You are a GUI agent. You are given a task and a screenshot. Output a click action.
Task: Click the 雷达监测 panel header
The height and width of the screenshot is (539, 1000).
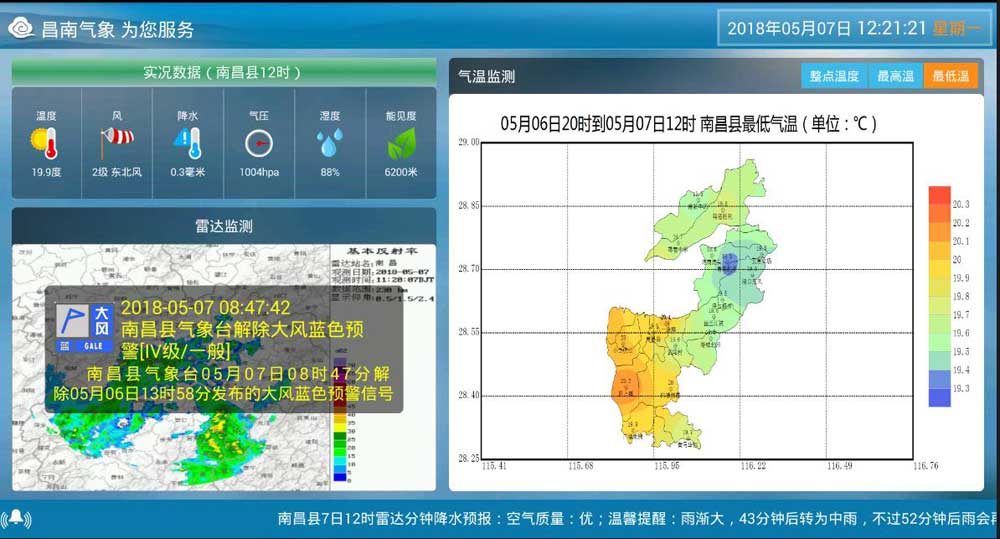(x=223, y=226)
